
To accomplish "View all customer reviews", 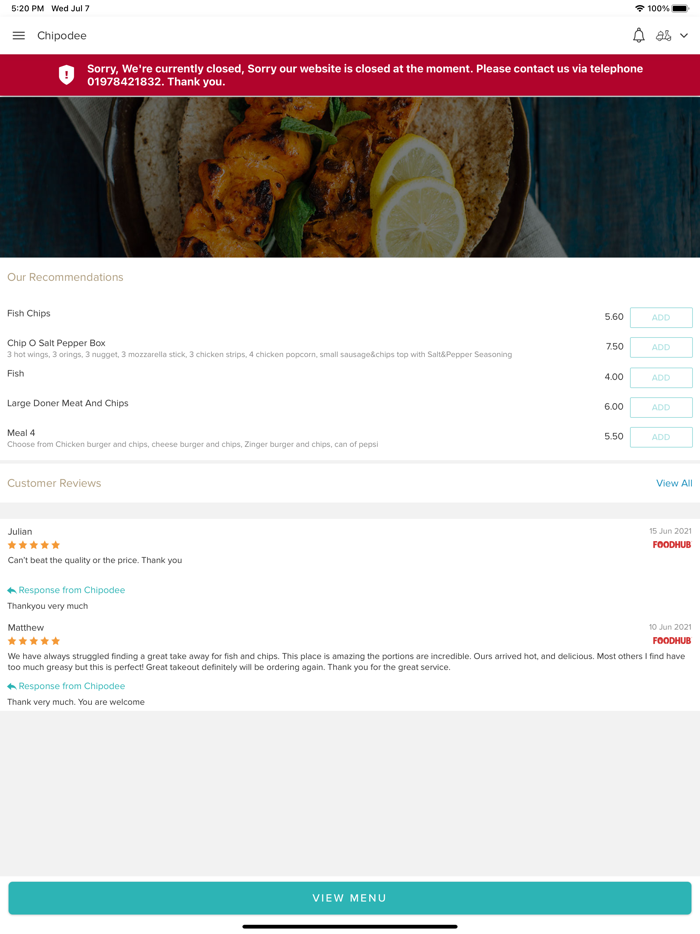I will (674, 483).
